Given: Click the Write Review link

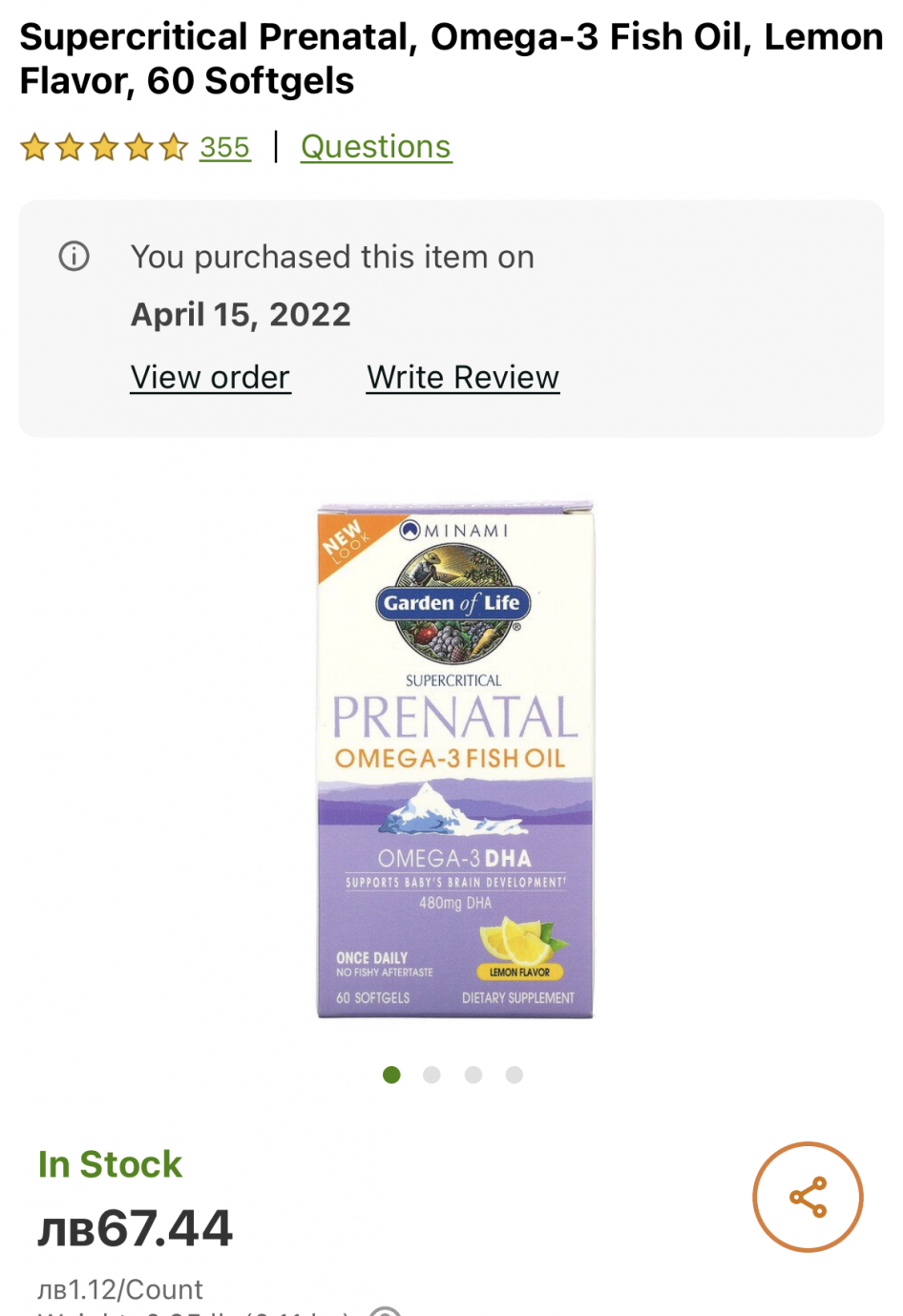Looking at the screenshot, I should coord(463,378).
